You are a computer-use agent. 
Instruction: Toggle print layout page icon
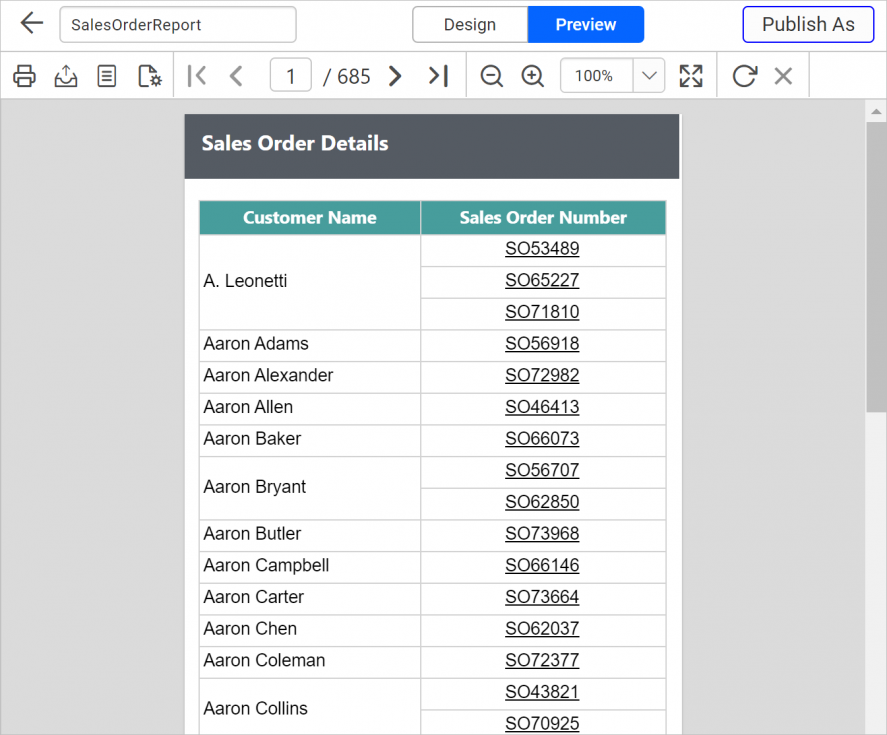tap(107, 76)
